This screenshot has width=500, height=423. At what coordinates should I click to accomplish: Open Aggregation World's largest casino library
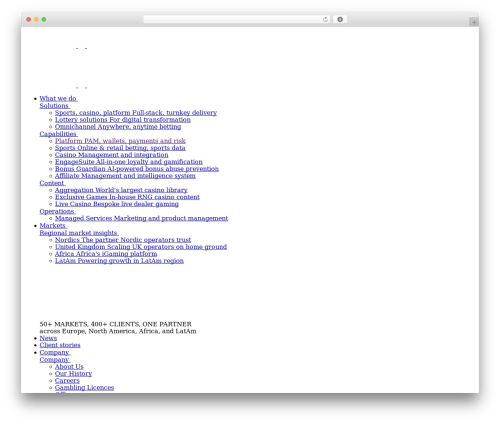tap(121, 190)
